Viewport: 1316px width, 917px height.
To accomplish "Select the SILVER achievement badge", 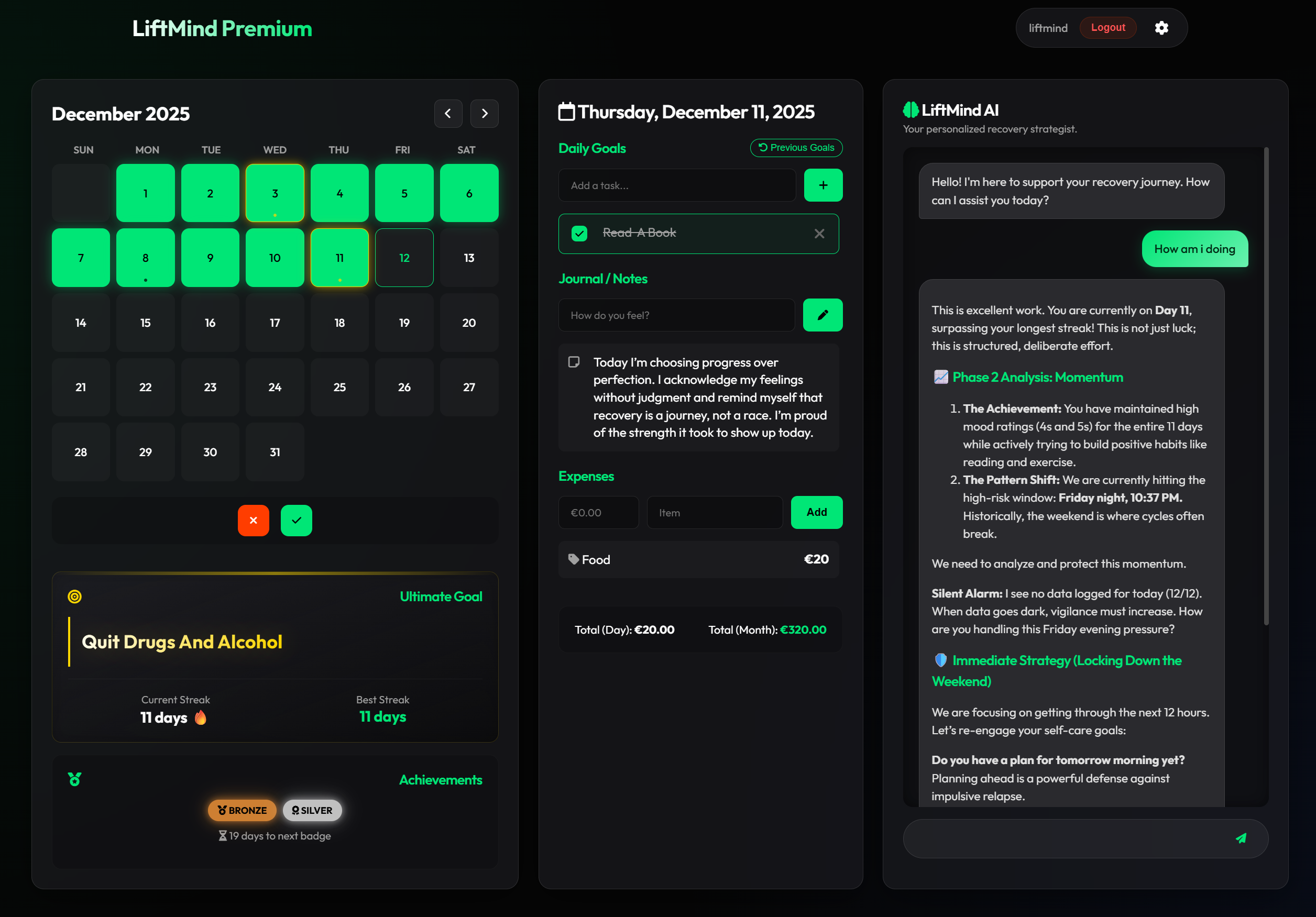I will [x=312, y=810].
